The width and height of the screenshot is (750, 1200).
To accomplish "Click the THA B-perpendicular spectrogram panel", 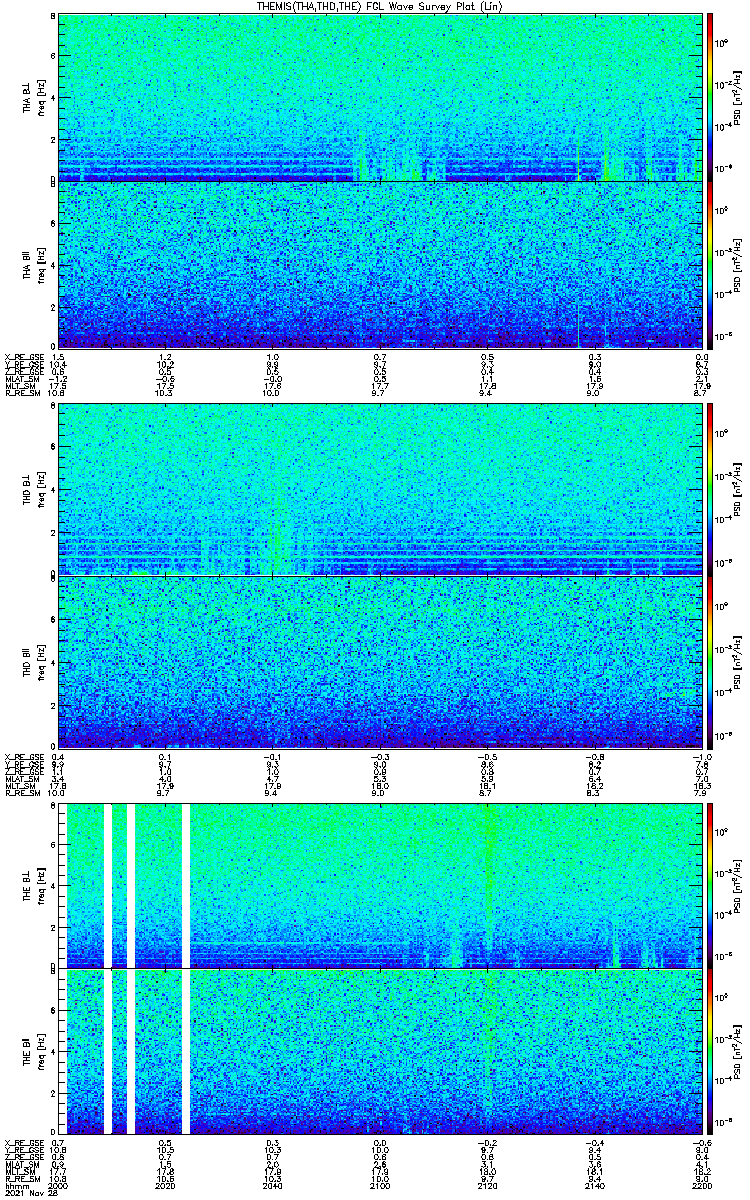I will 379,97.
